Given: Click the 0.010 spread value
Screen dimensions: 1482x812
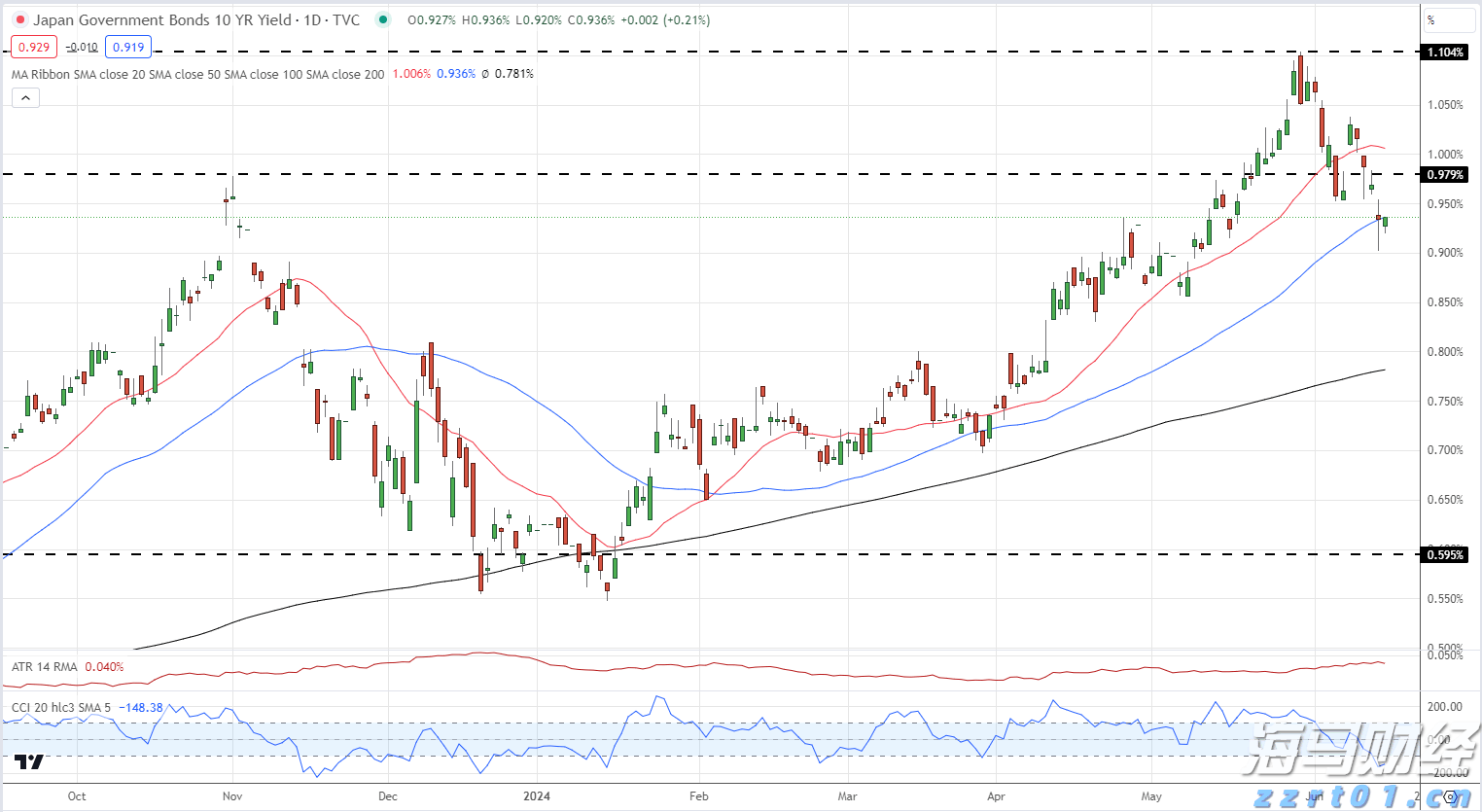Looking at the screenshot, I should [x=84, y=47].
